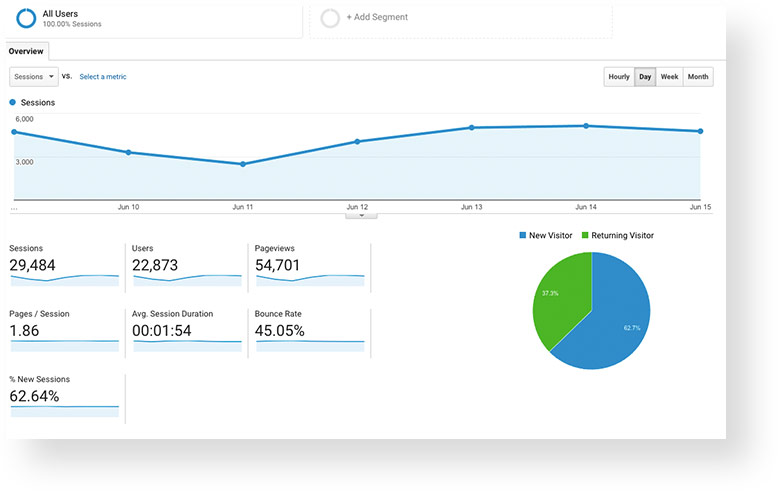Image resolution: width=778 pixels, height=491 pixels.
Task: Click the Jun 11 data point on chart
Action: [x=243, y=164]
